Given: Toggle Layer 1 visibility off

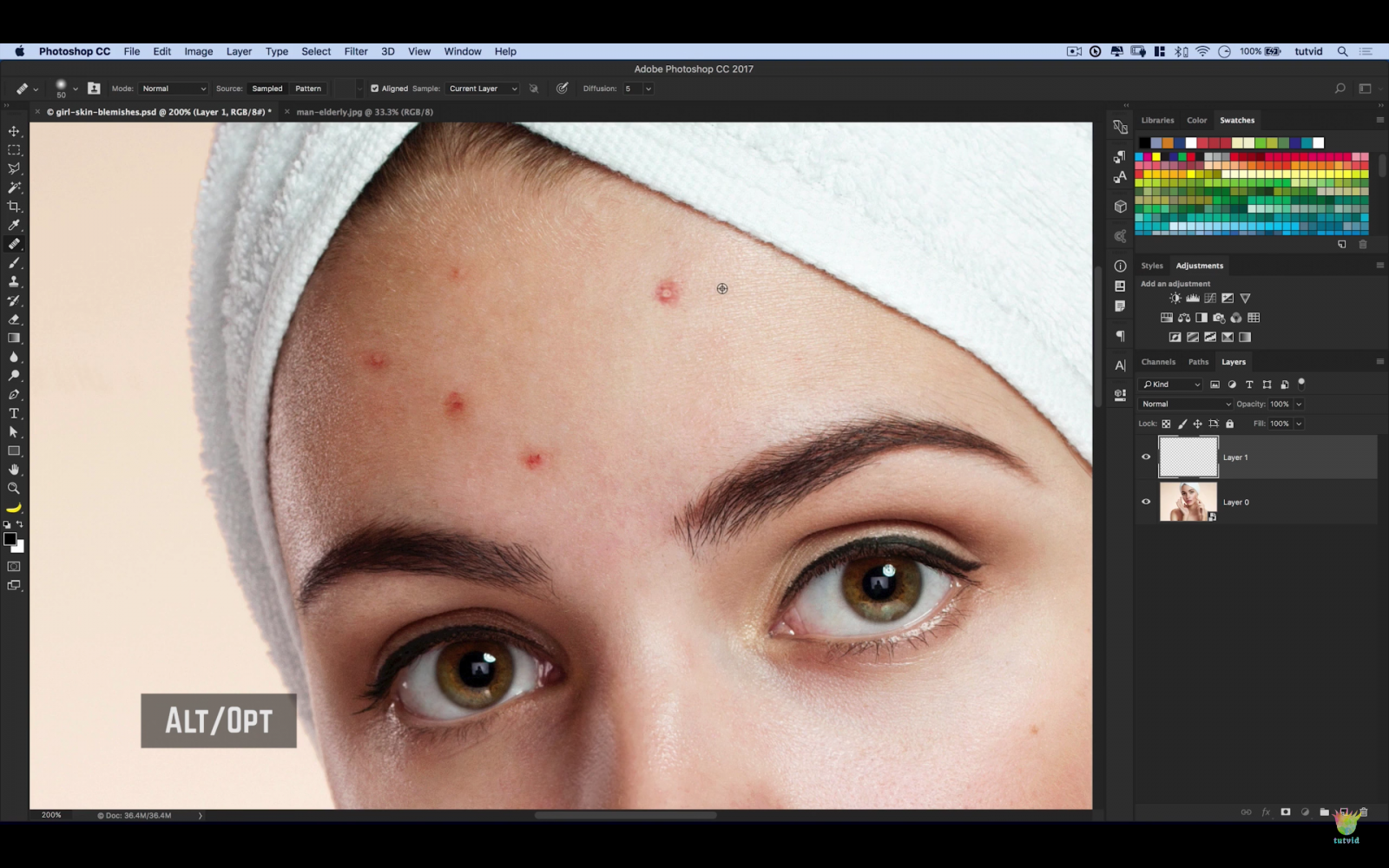Looking at the screenshot, I should pos(1146,457).
